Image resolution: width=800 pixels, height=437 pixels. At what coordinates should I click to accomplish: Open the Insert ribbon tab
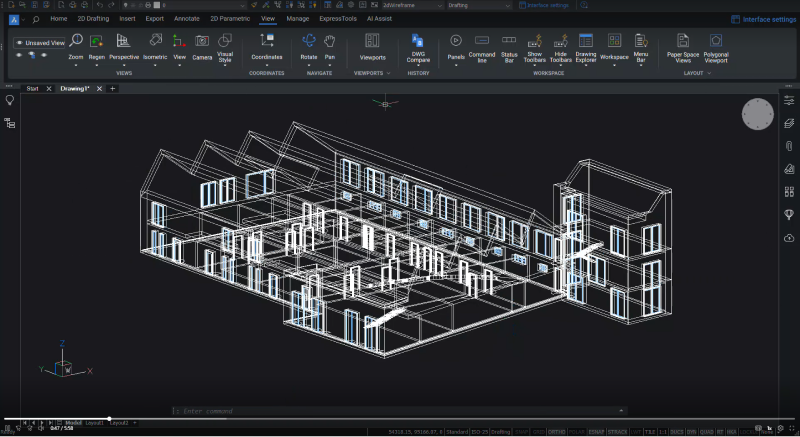pyautogui.click(x=127, y=19)
